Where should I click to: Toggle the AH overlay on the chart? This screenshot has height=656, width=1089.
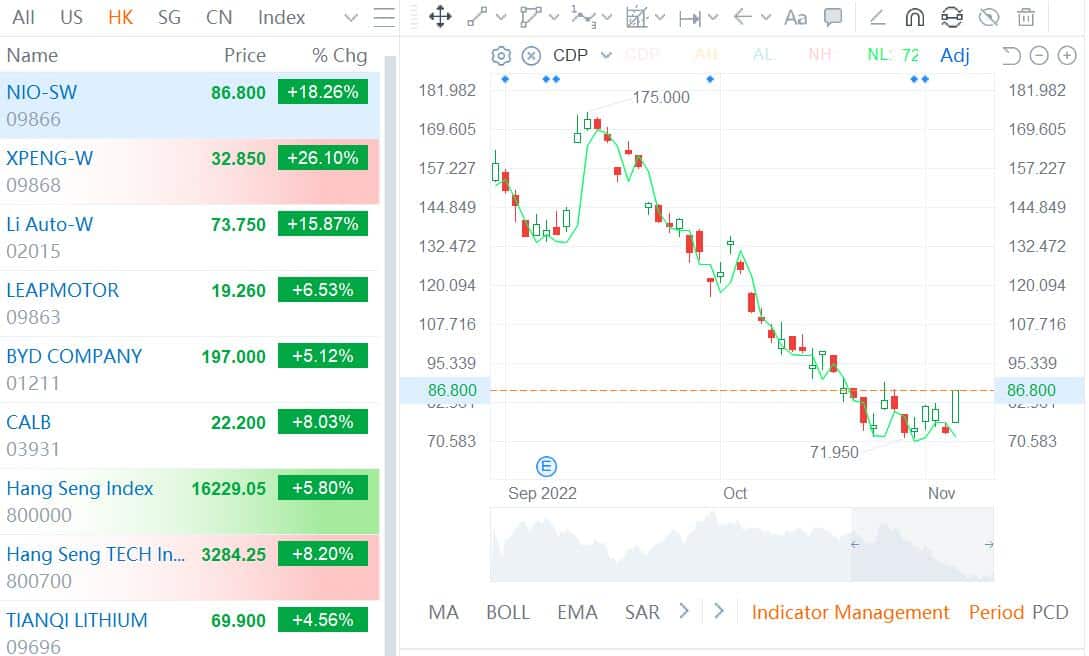(707, 55)
